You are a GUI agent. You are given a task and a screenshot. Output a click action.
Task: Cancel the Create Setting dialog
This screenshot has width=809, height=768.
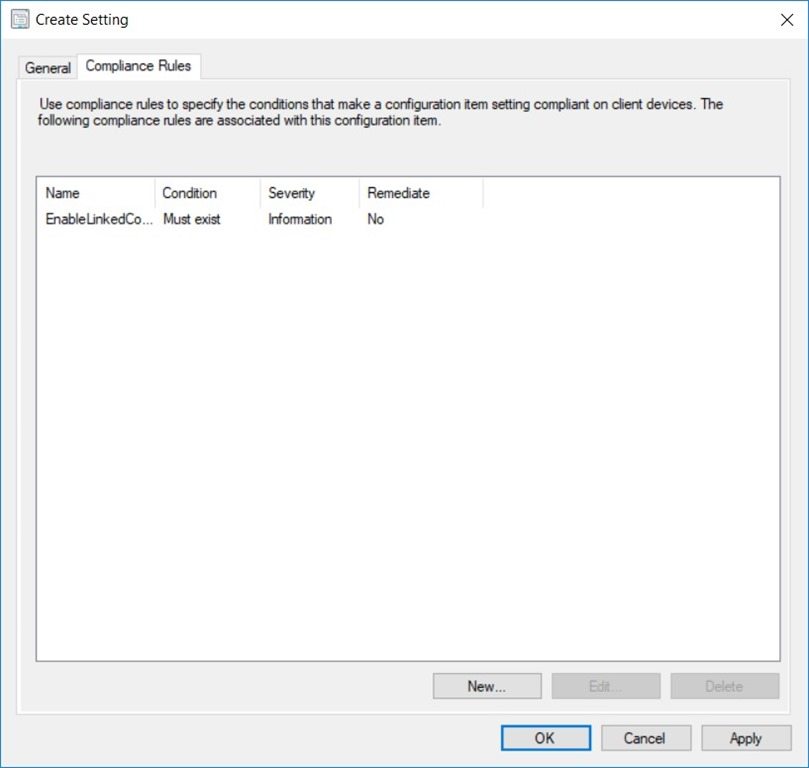pos(645,738)
